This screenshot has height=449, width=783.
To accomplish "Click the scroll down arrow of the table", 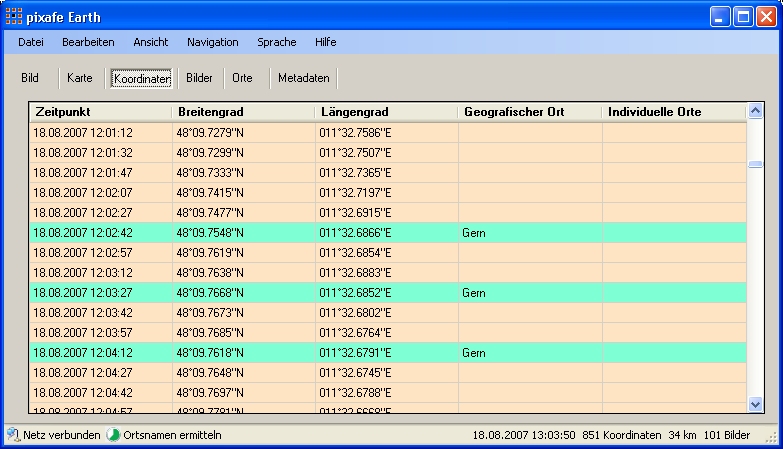I will [756, 403].
